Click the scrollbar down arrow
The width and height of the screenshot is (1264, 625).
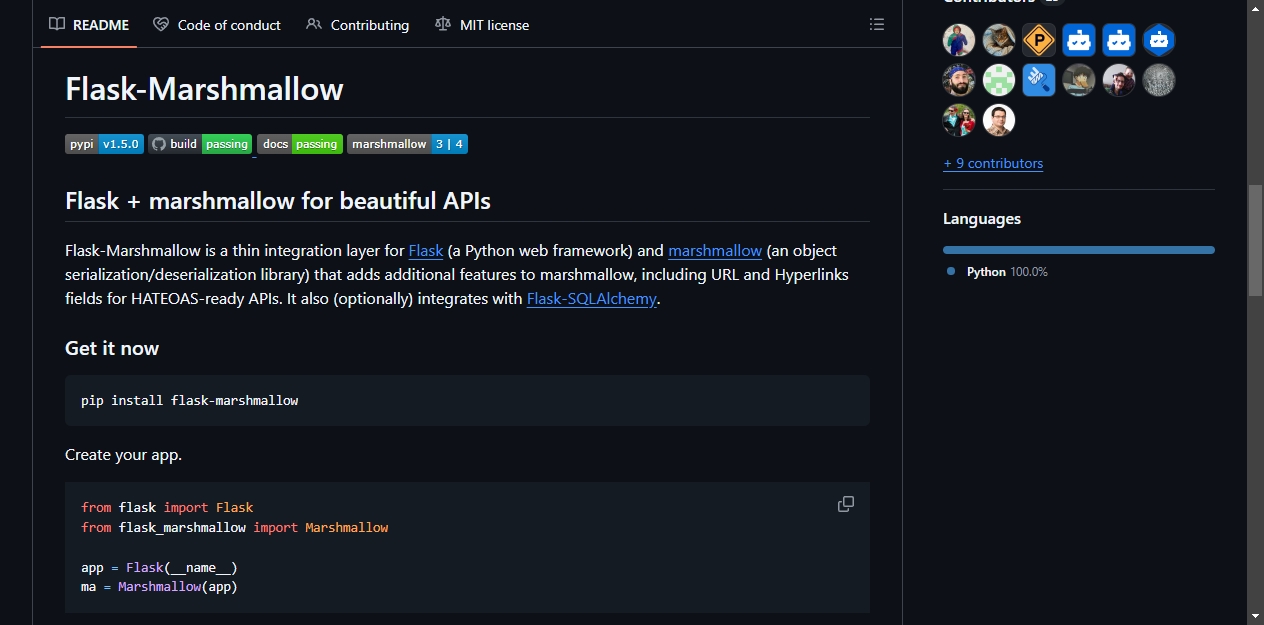pos(1255,615)
